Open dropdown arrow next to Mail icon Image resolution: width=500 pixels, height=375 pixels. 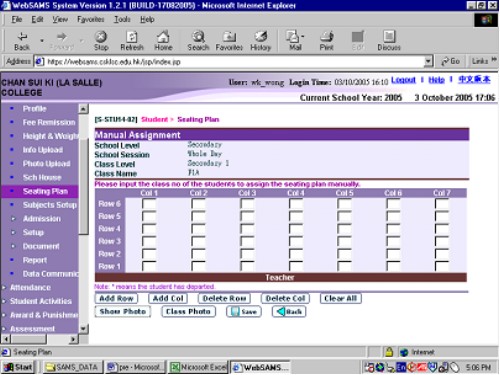tap(303, 36)
